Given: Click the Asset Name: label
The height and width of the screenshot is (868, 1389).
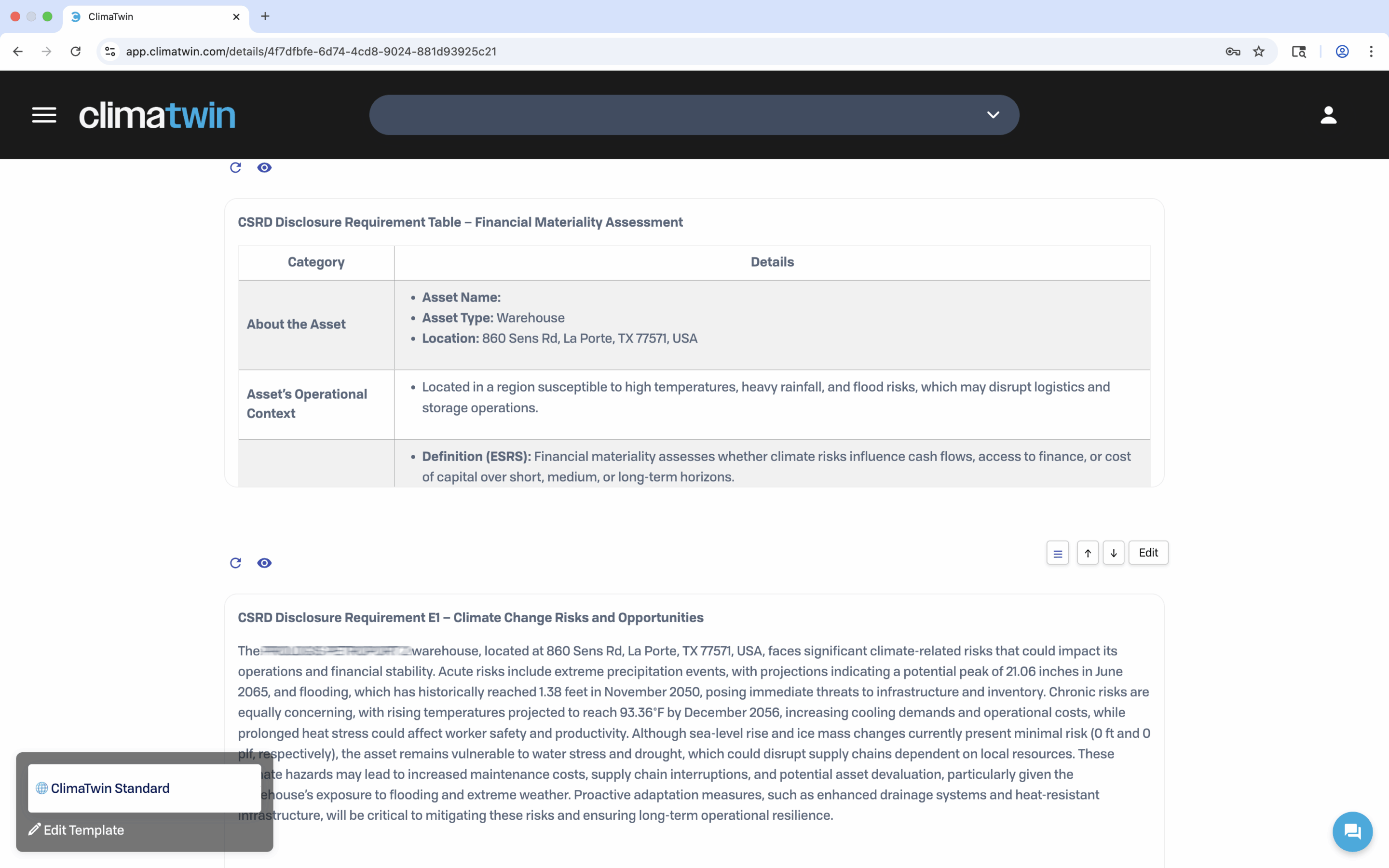Looking at the screenshot, I should [462, 298].
